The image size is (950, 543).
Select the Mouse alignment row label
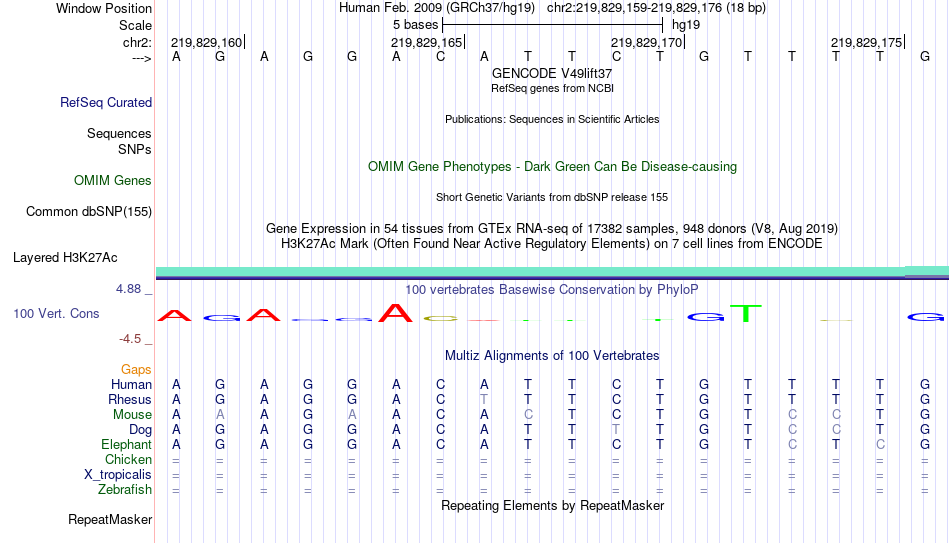click(x=132, y=415)
